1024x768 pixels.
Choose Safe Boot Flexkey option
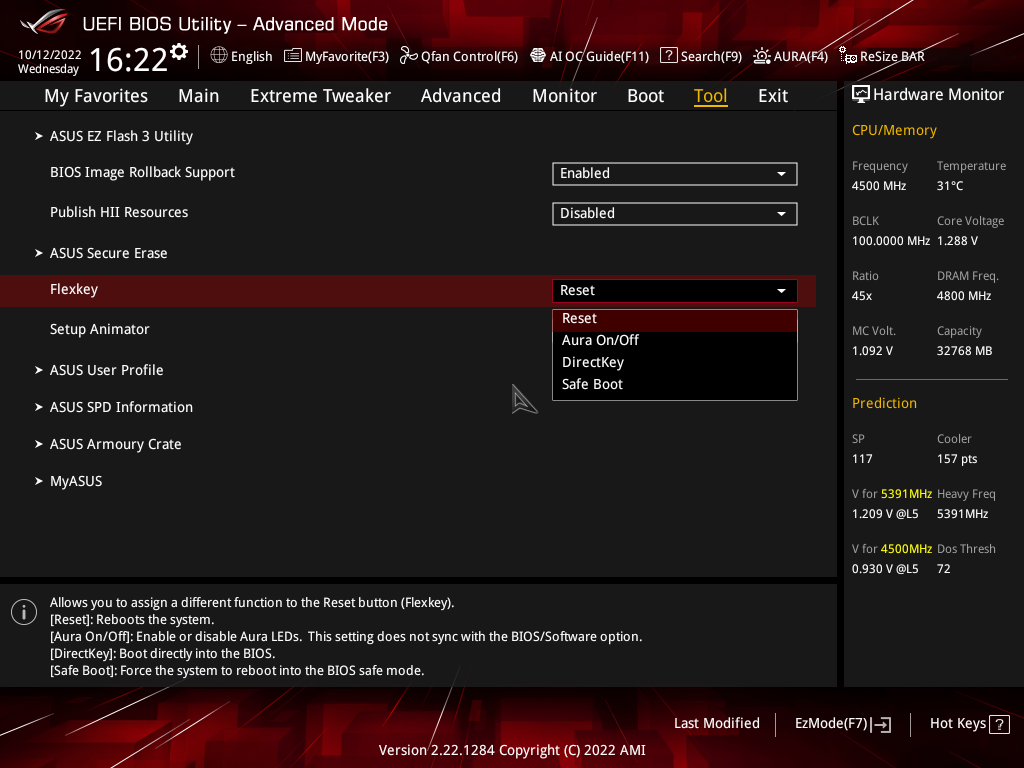click(x=675, y=385)
